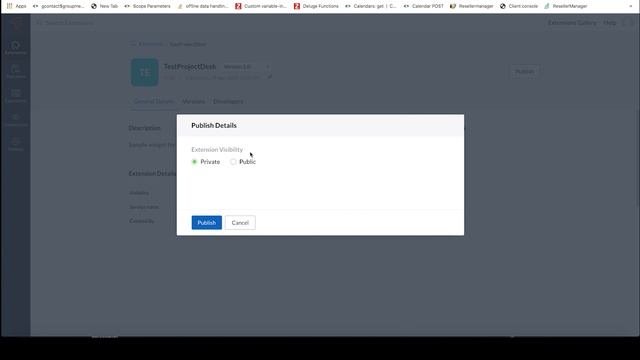This screenshot has width=640, height=360.
Task: Open the Client console bookmark
Action: (x=519, y=6)
